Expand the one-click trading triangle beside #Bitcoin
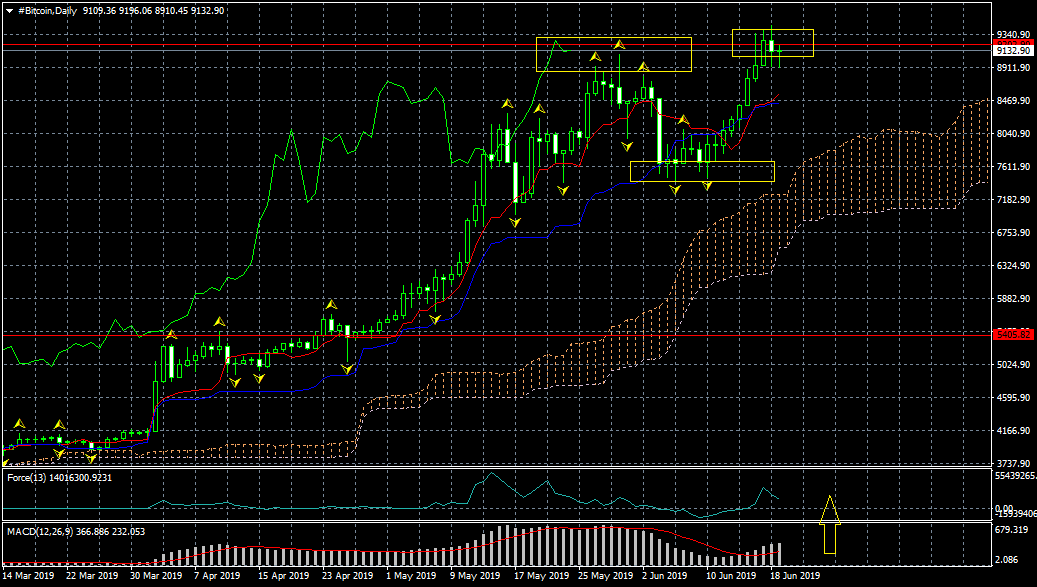Viewport: 1037px width, 587px height. tap(9, 9)
